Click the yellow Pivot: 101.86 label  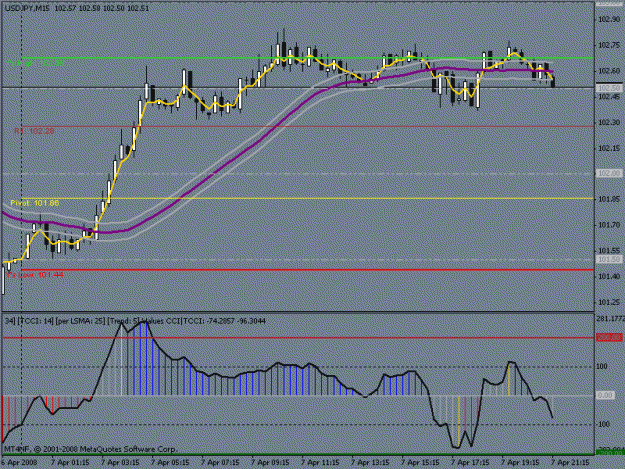tap(35, 203)
